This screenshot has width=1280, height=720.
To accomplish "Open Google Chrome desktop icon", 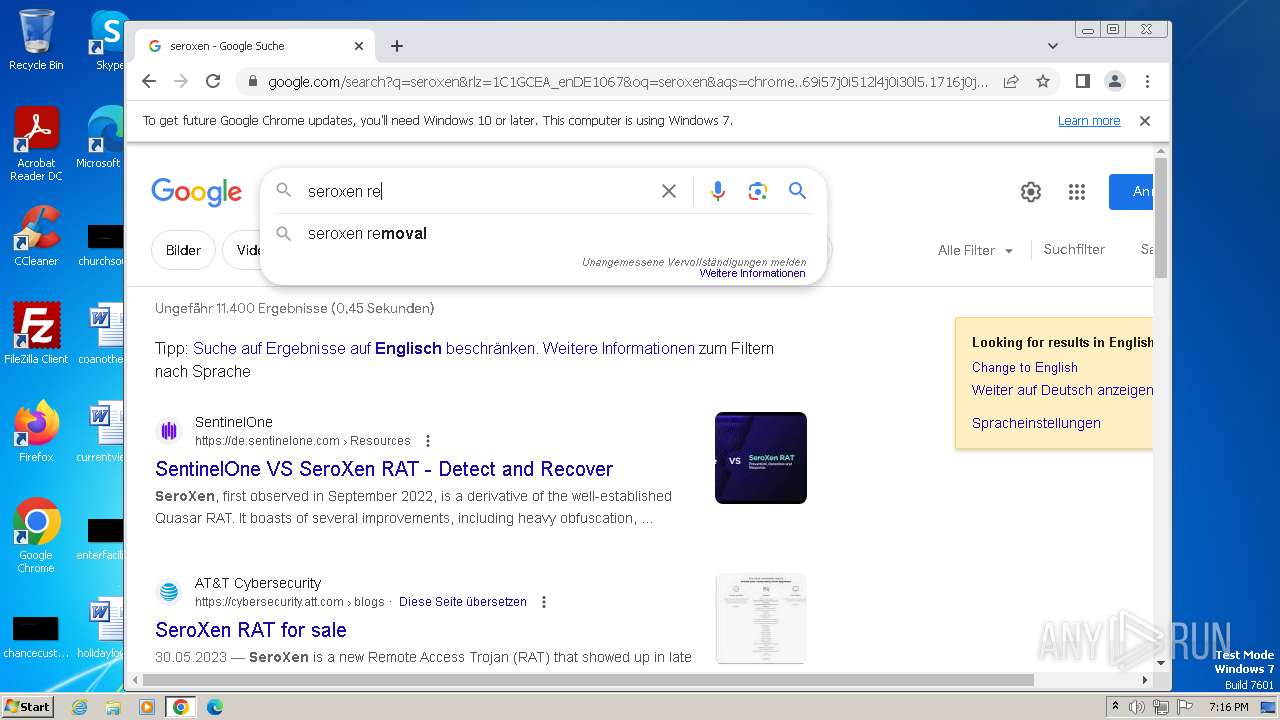I will [x=36, y=536].
